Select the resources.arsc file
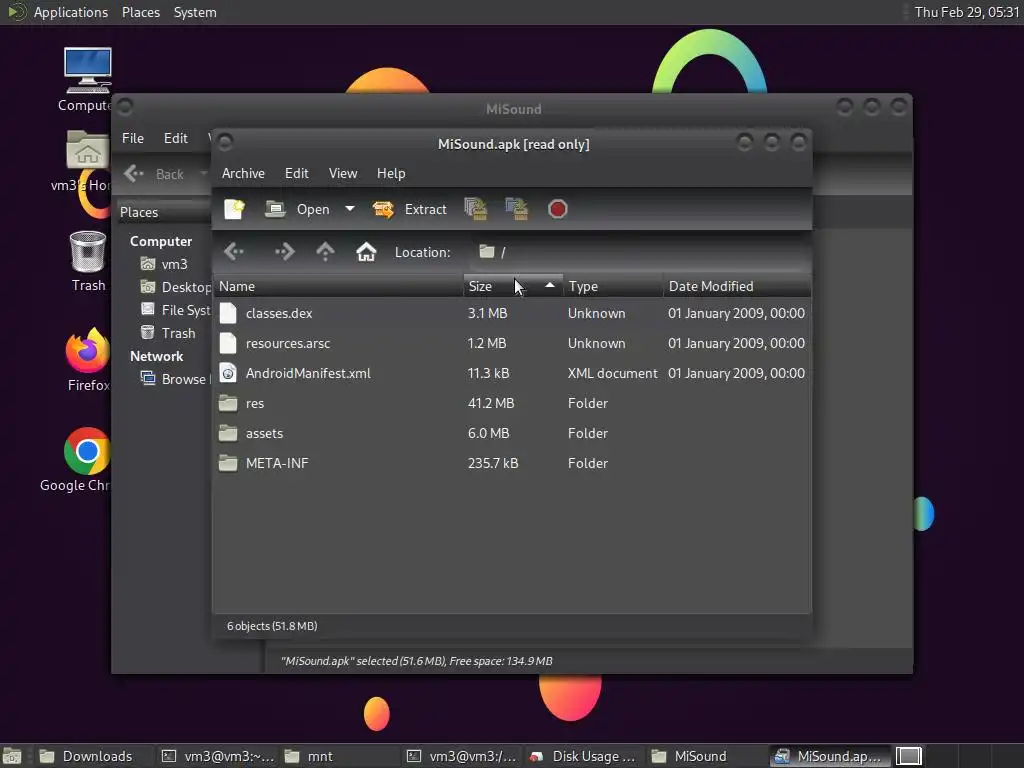The image size is (1024, 768). point(513,344)
